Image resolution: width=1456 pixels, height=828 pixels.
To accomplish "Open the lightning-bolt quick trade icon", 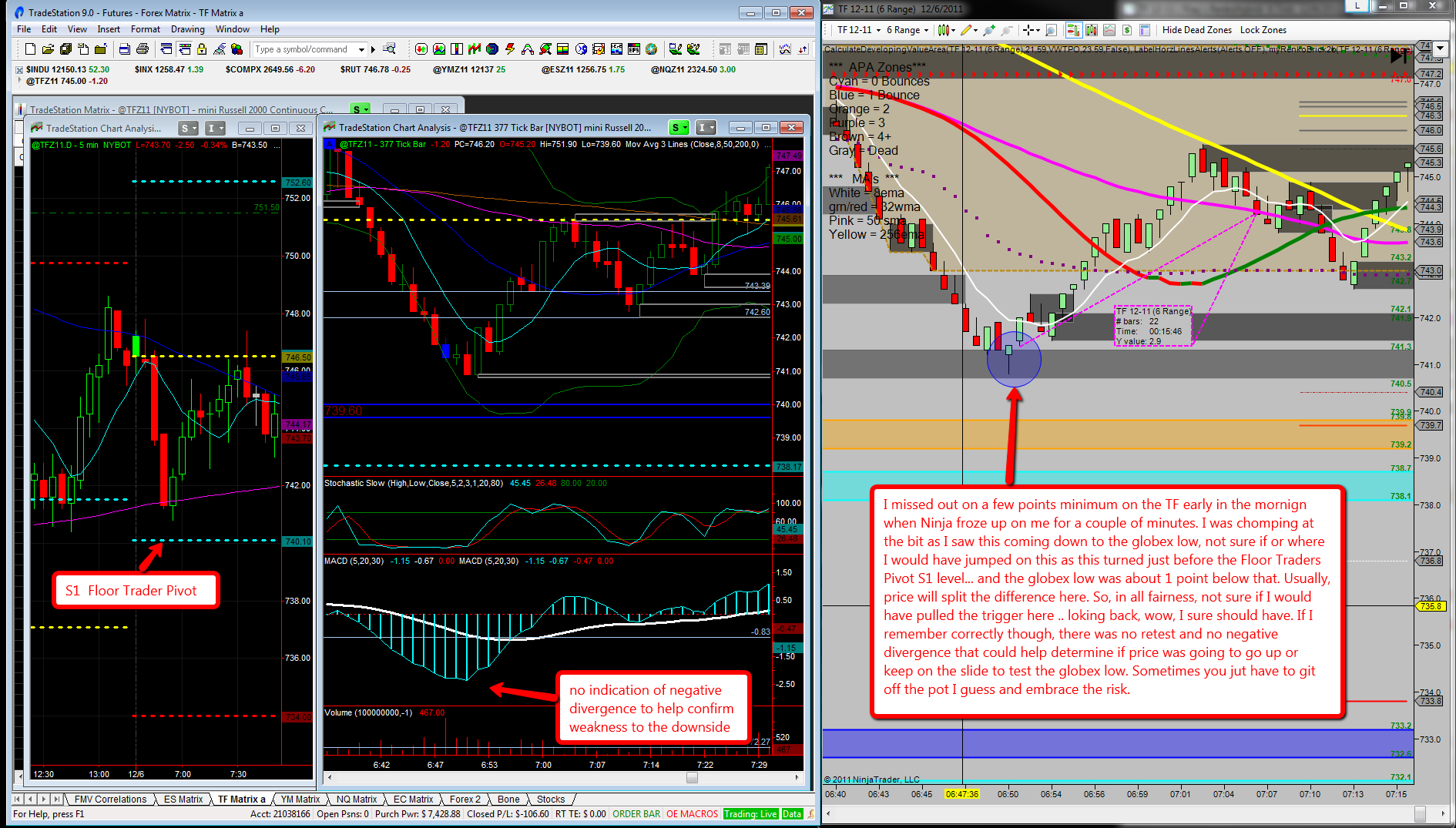I will tap(510, 49).
